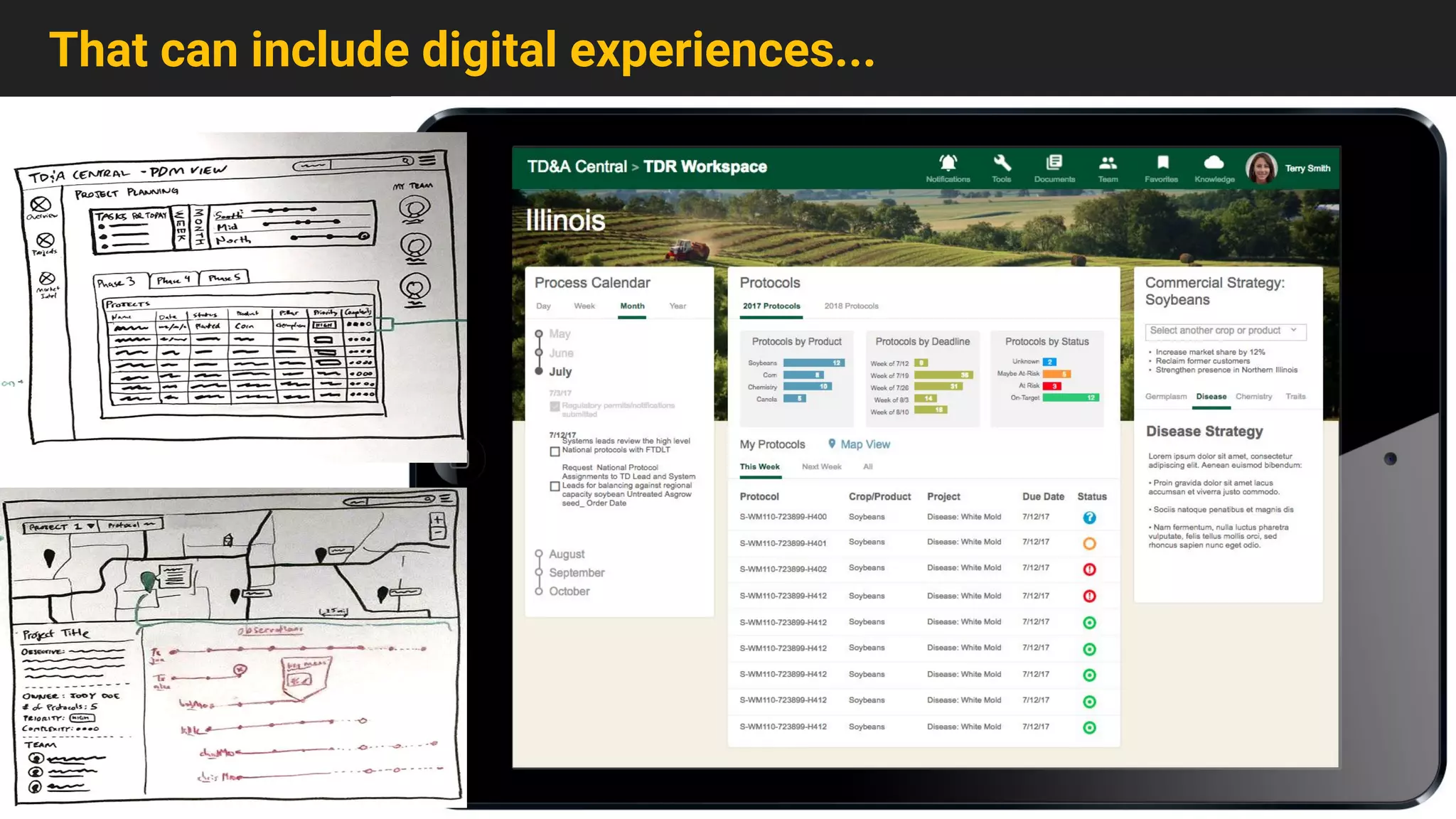The width and height of the screenshot is (1456, 819).
Task: Click Terry Smith's profile avatar
Action: tap(1262, 168)
